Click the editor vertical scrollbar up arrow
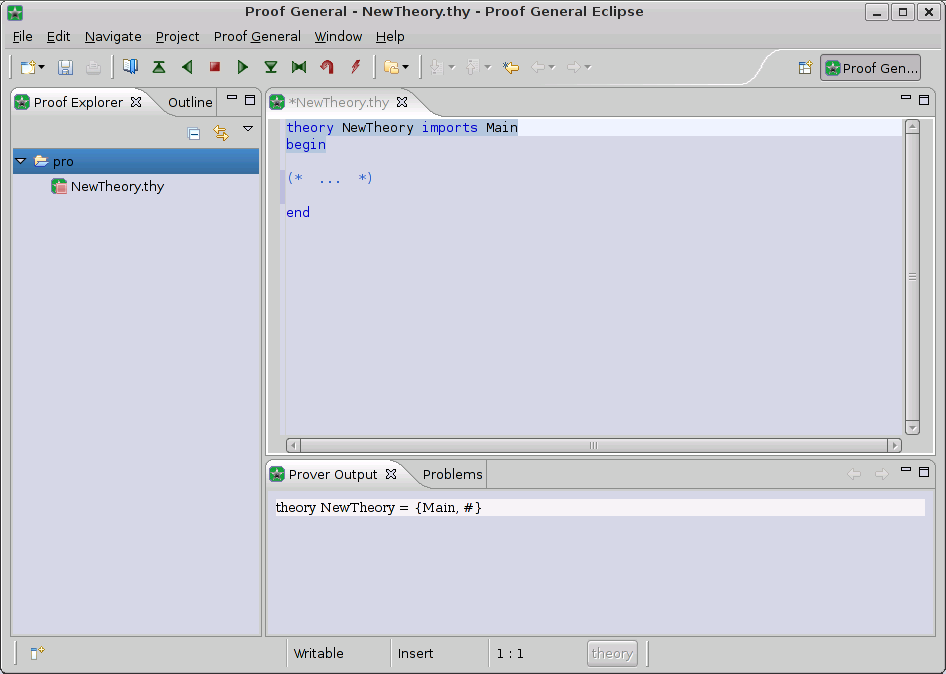Screen dimensions: 946x674 coord(912,127)
